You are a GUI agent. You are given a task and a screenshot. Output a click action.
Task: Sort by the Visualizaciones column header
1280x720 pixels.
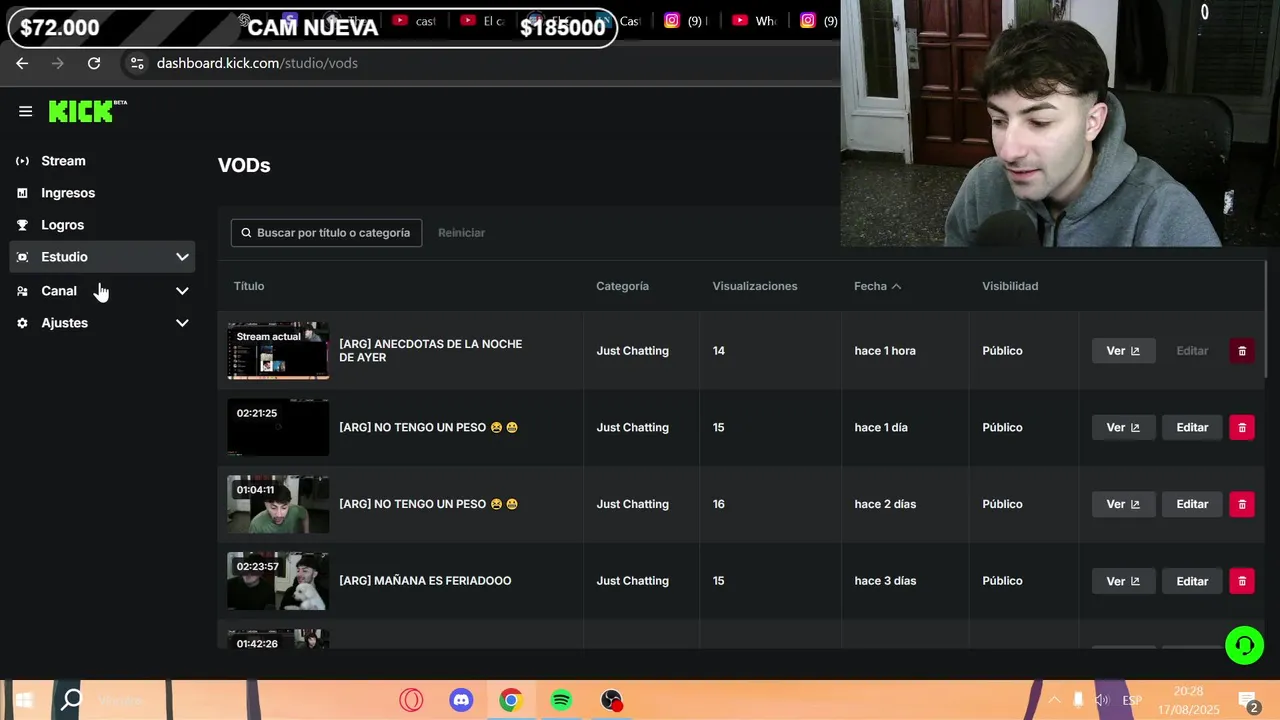point(755,286)
